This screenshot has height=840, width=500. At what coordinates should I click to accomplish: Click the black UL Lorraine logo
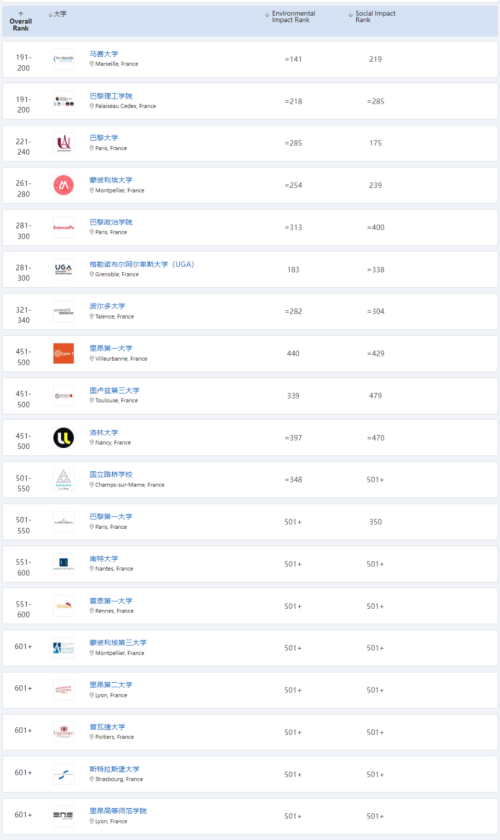pyautogui.click(x=63, y=438)
